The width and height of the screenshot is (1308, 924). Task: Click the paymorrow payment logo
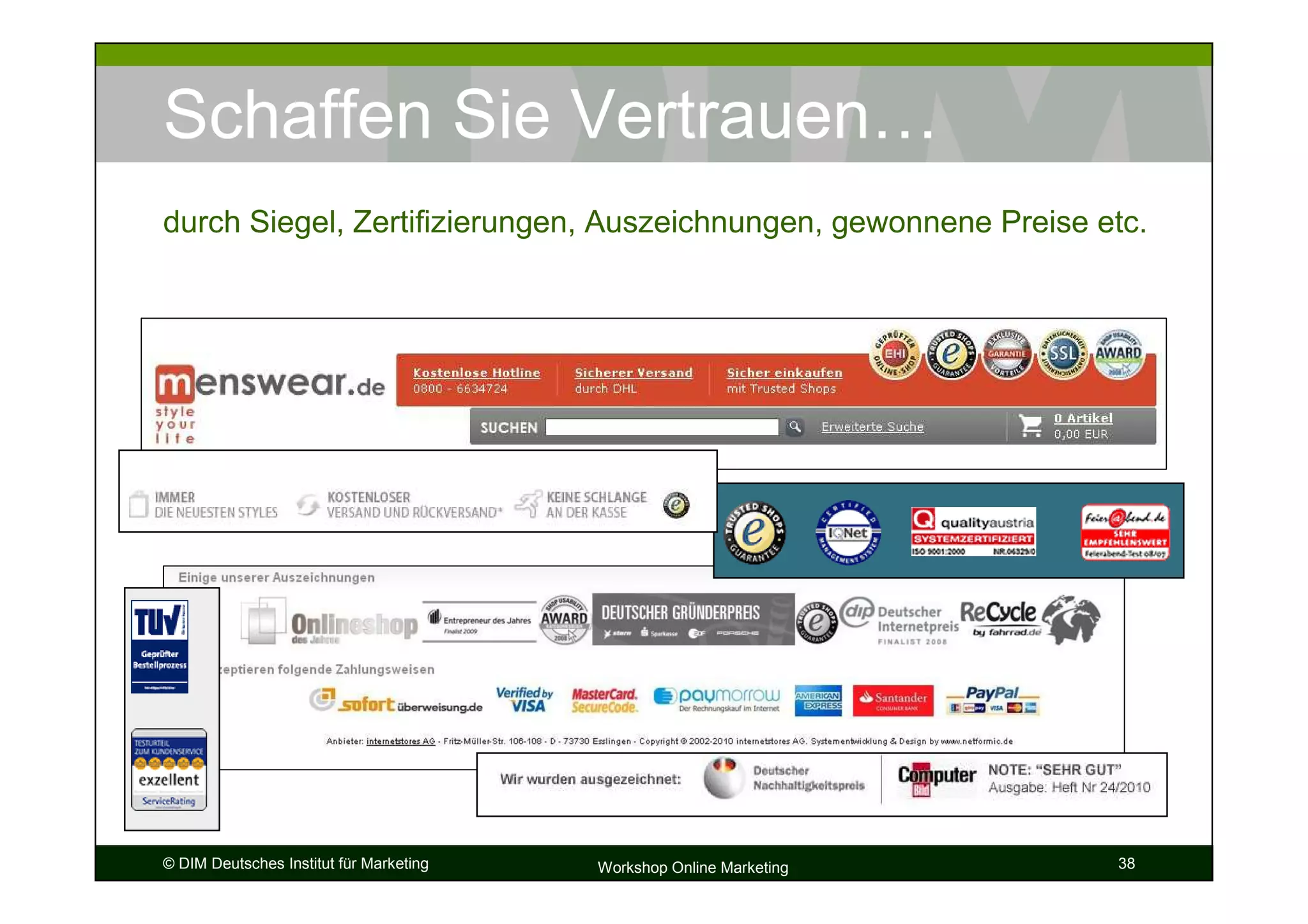pyautogui.click(x=717, y=700)
